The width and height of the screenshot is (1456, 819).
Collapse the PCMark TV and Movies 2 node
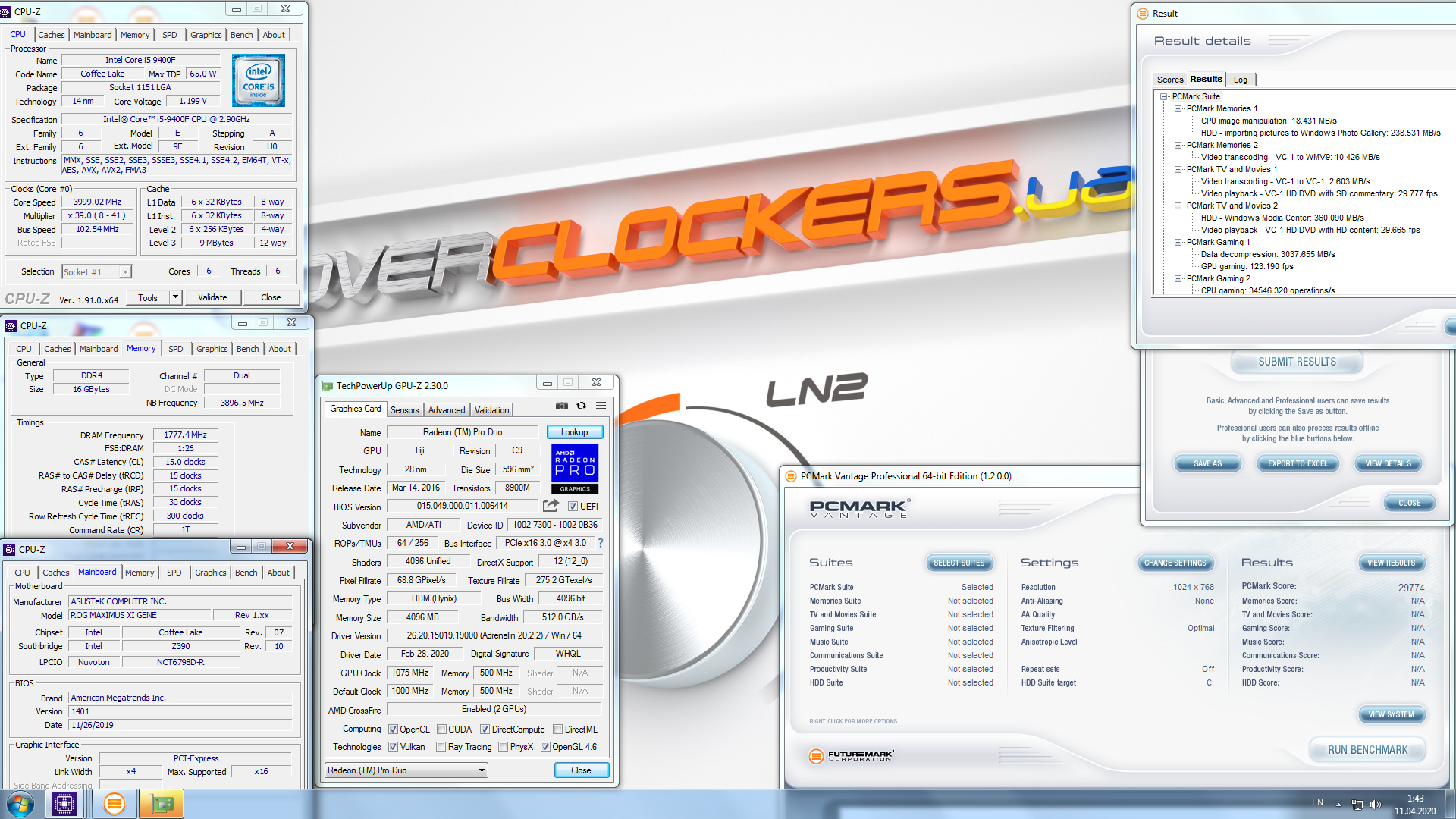[1178, 206]
